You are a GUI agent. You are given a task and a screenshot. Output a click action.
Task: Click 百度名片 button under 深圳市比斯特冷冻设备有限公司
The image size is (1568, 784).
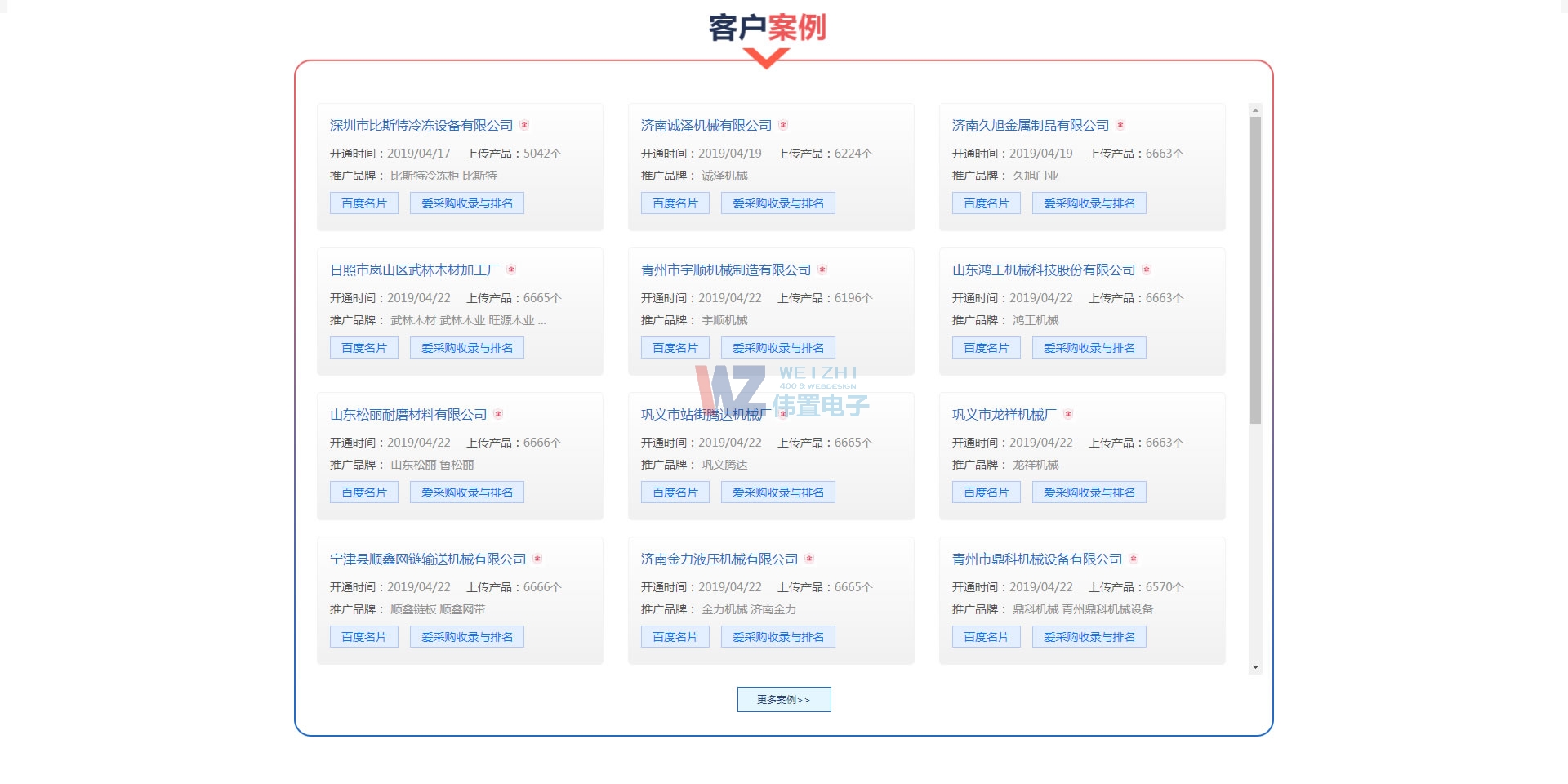[363, 202]
